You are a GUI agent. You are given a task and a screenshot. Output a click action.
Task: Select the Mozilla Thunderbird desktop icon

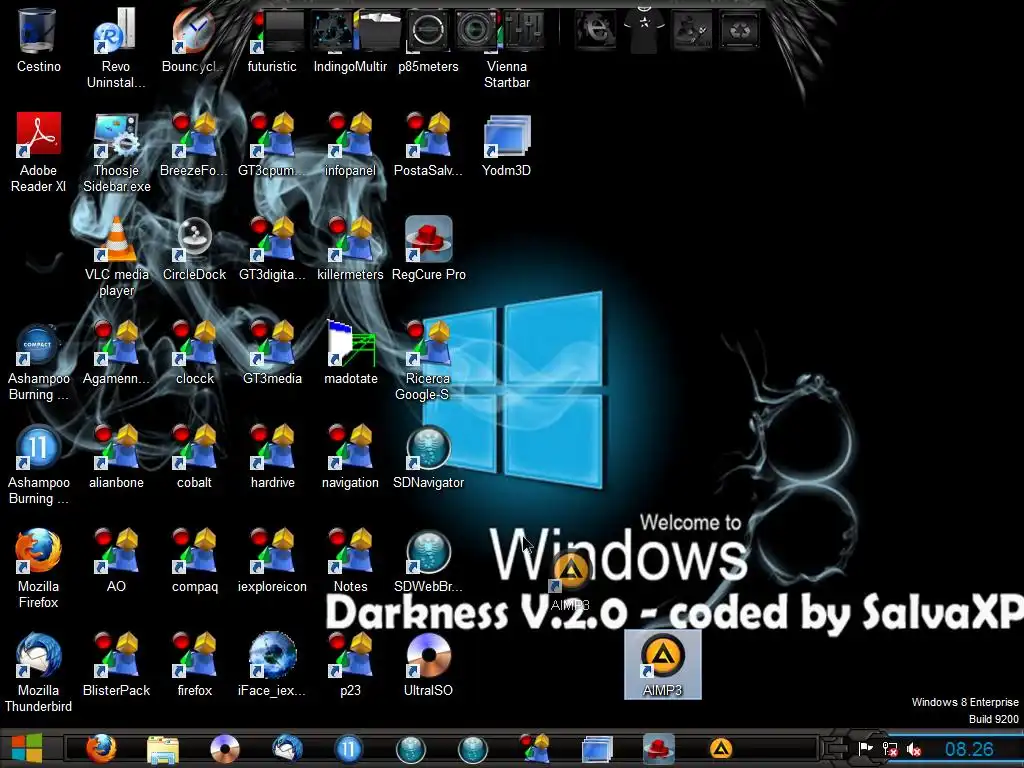tap(38, 671)
